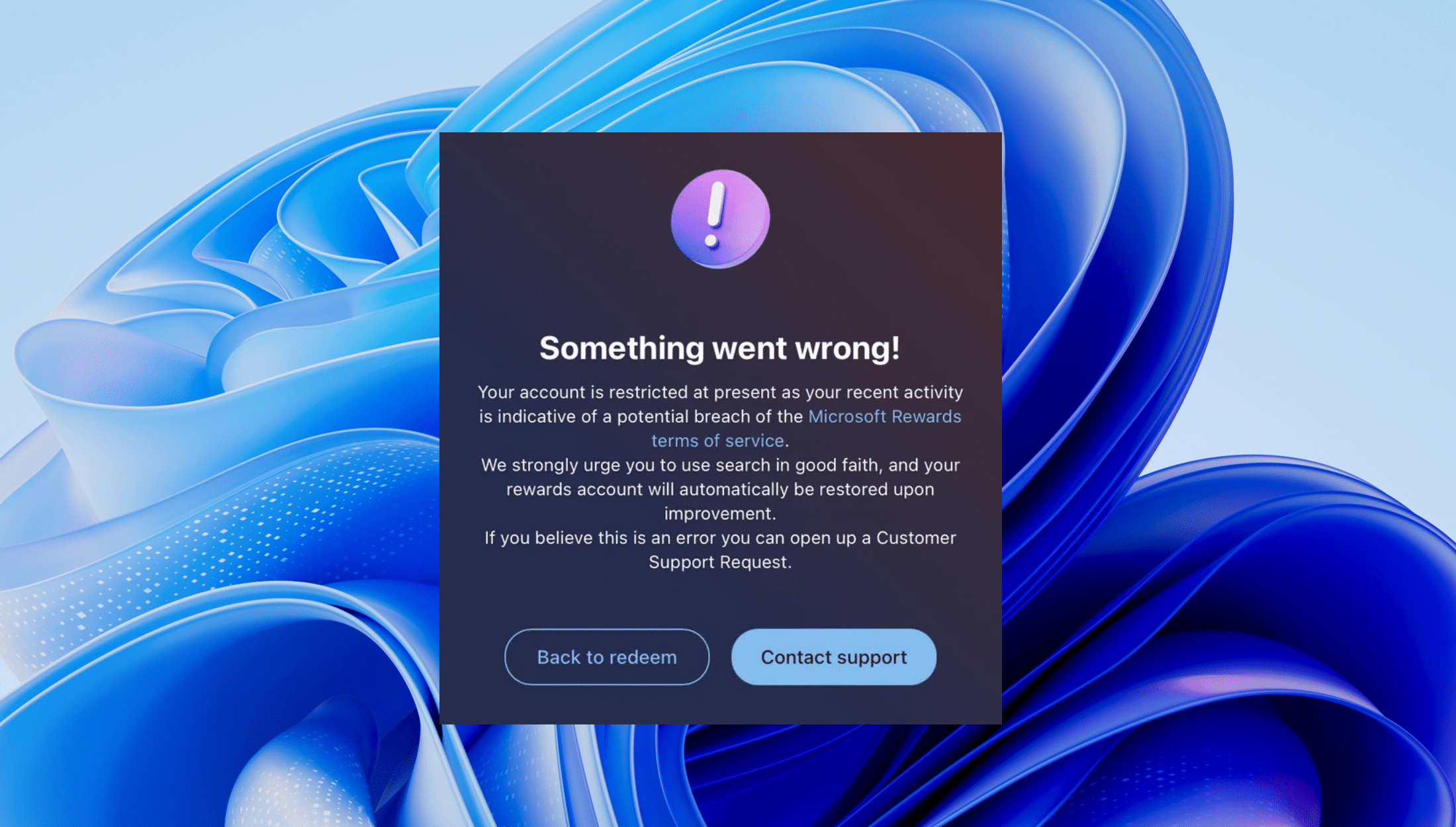Open the Contact support button
Screen dimensions: 1456x827
(834, 657)
